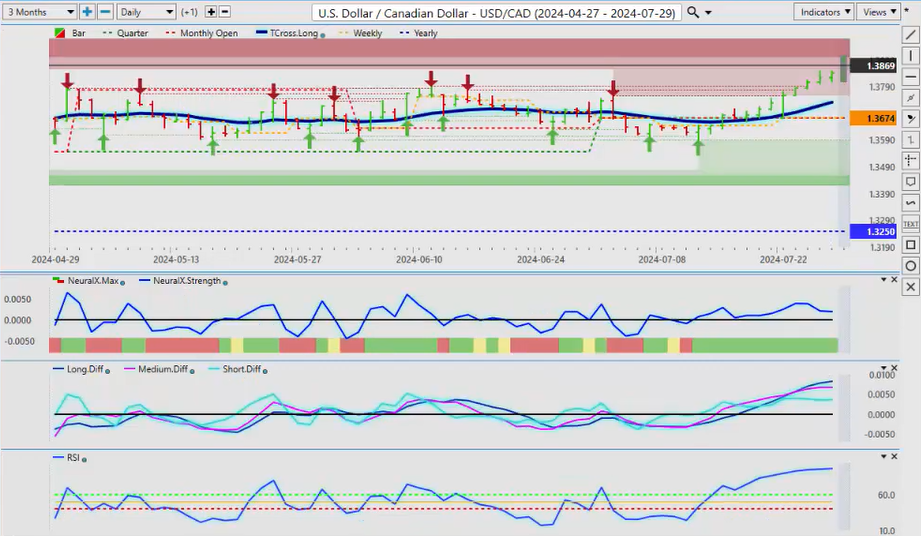Toggle the TCross.Long legend entry
921x536 pixels.
pos(290,33)
